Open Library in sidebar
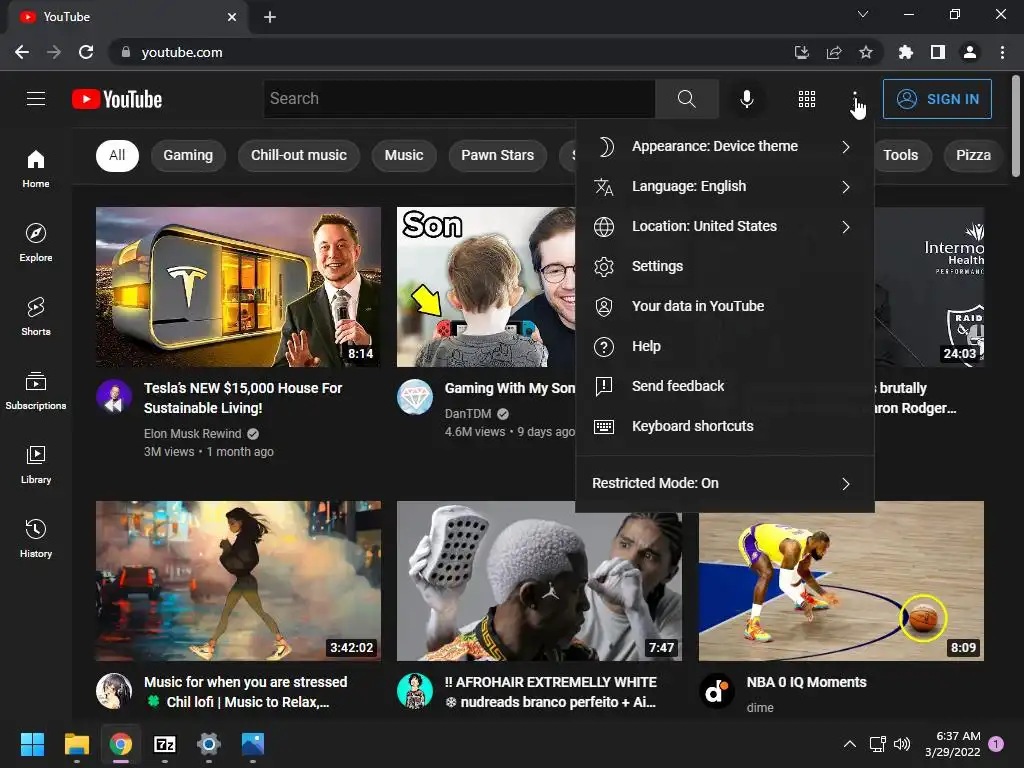Viewport: 1024px width, 768px height. coord(36,464)
